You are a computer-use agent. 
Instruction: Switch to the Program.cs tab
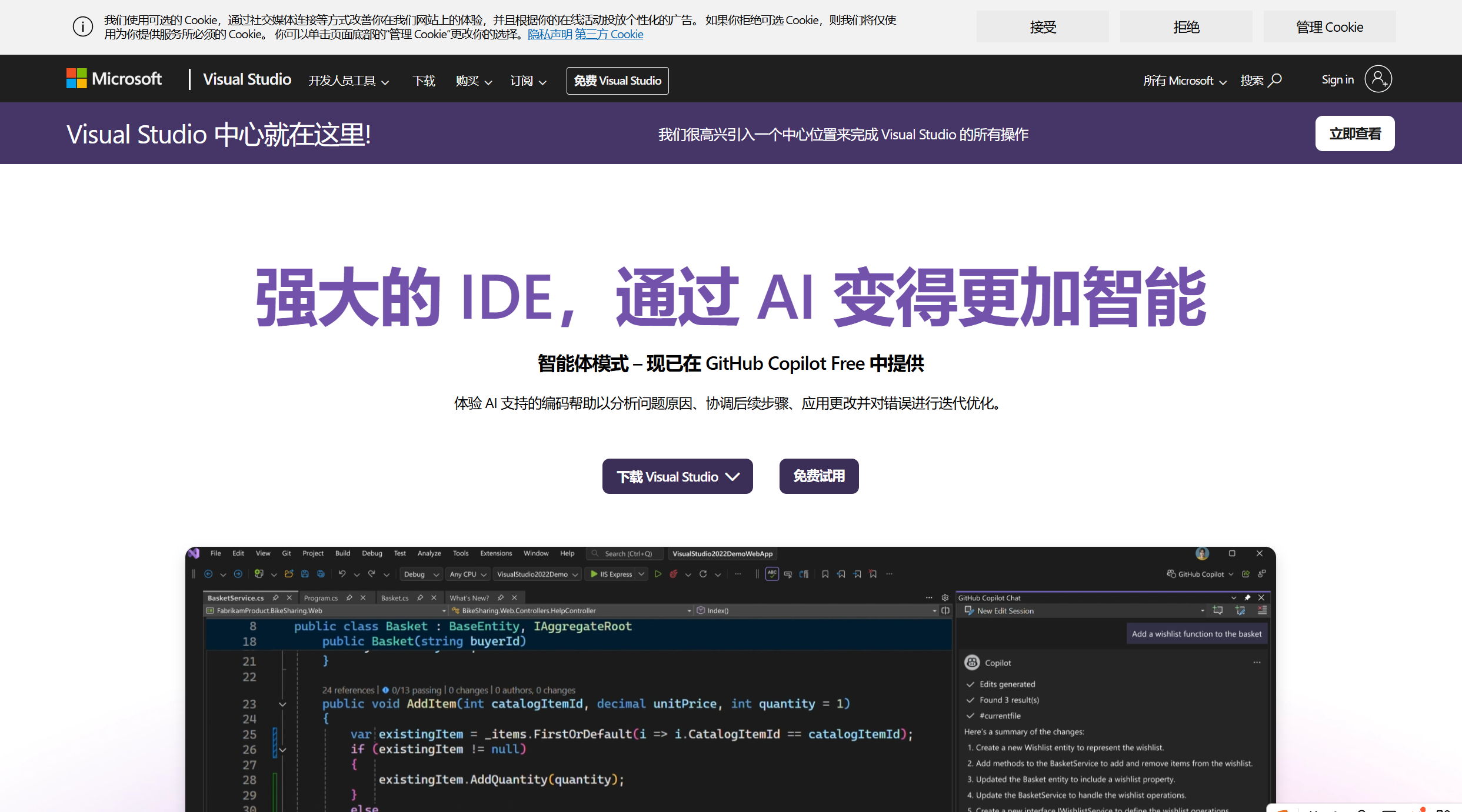pyautogui.click(x=321, y=597)
